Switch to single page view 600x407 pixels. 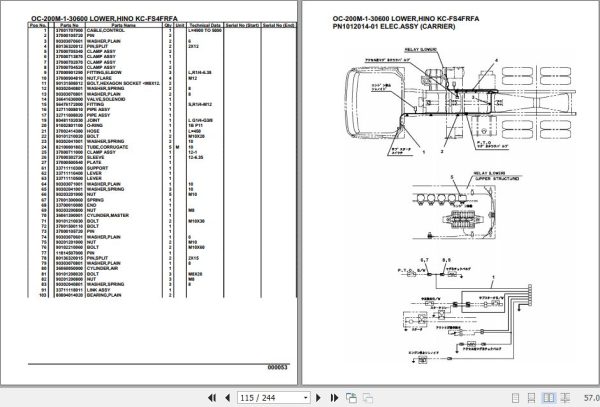(x=515, y=398)
